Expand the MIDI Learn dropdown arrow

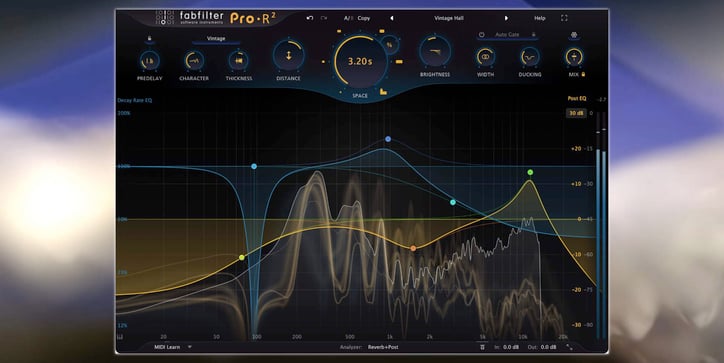[x=189, y=347]
